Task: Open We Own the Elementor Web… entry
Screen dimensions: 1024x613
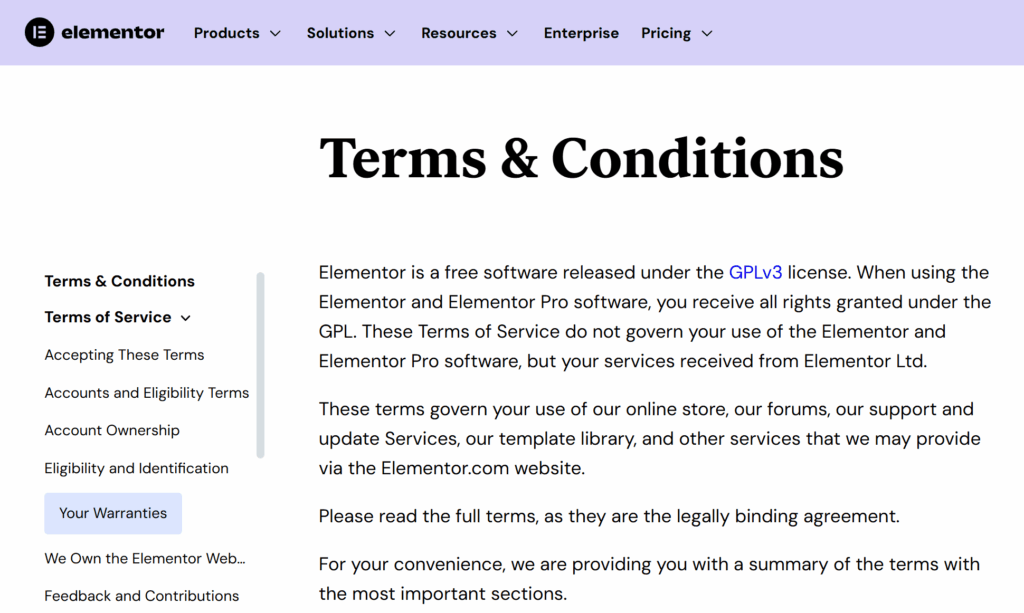Action: (x=145, y=558)
